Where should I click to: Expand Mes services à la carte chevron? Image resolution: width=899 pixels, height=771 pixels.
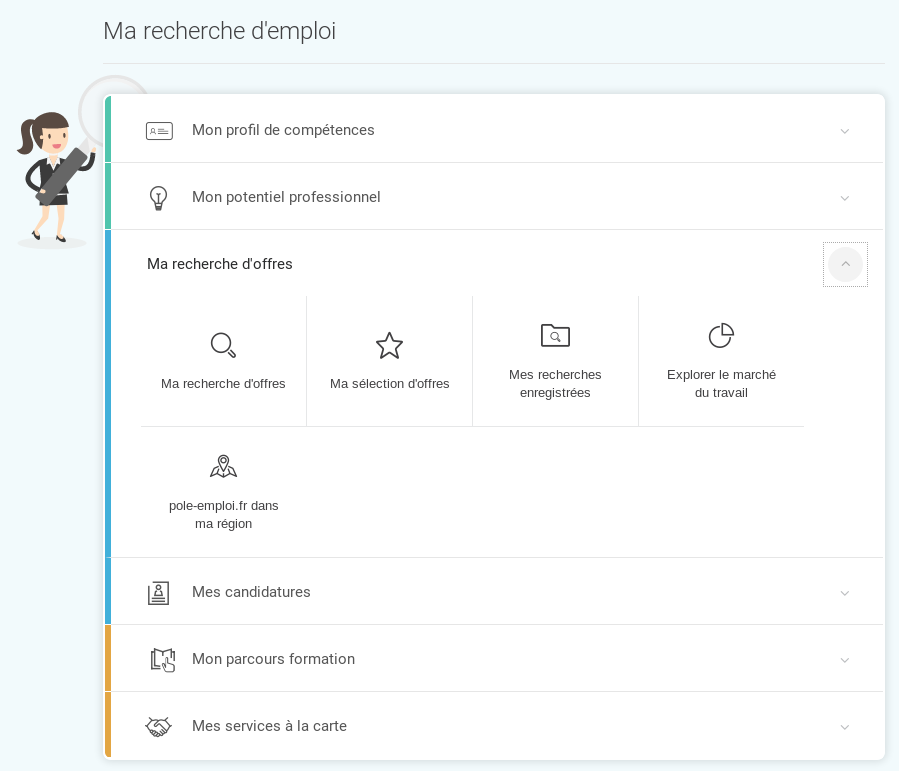(845, 727)
